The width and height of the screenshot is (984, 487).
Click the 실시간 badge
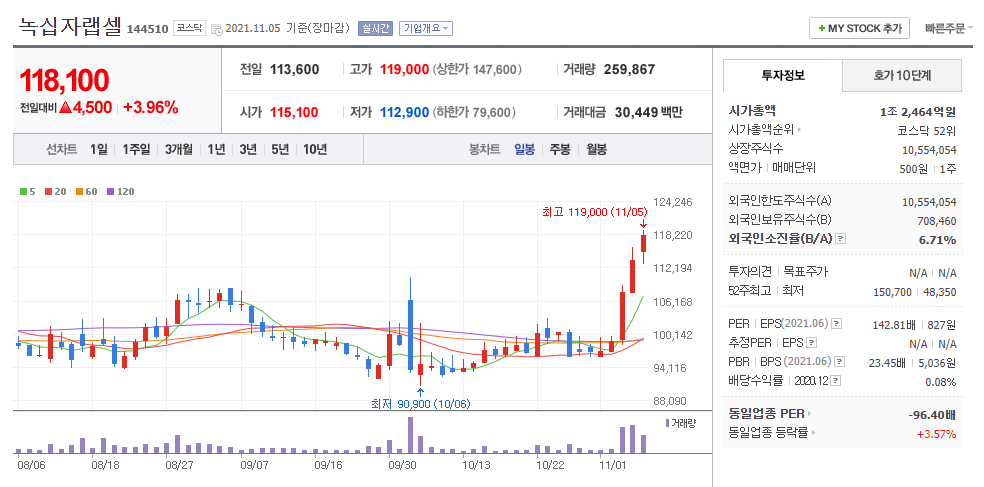coord(375,28)
